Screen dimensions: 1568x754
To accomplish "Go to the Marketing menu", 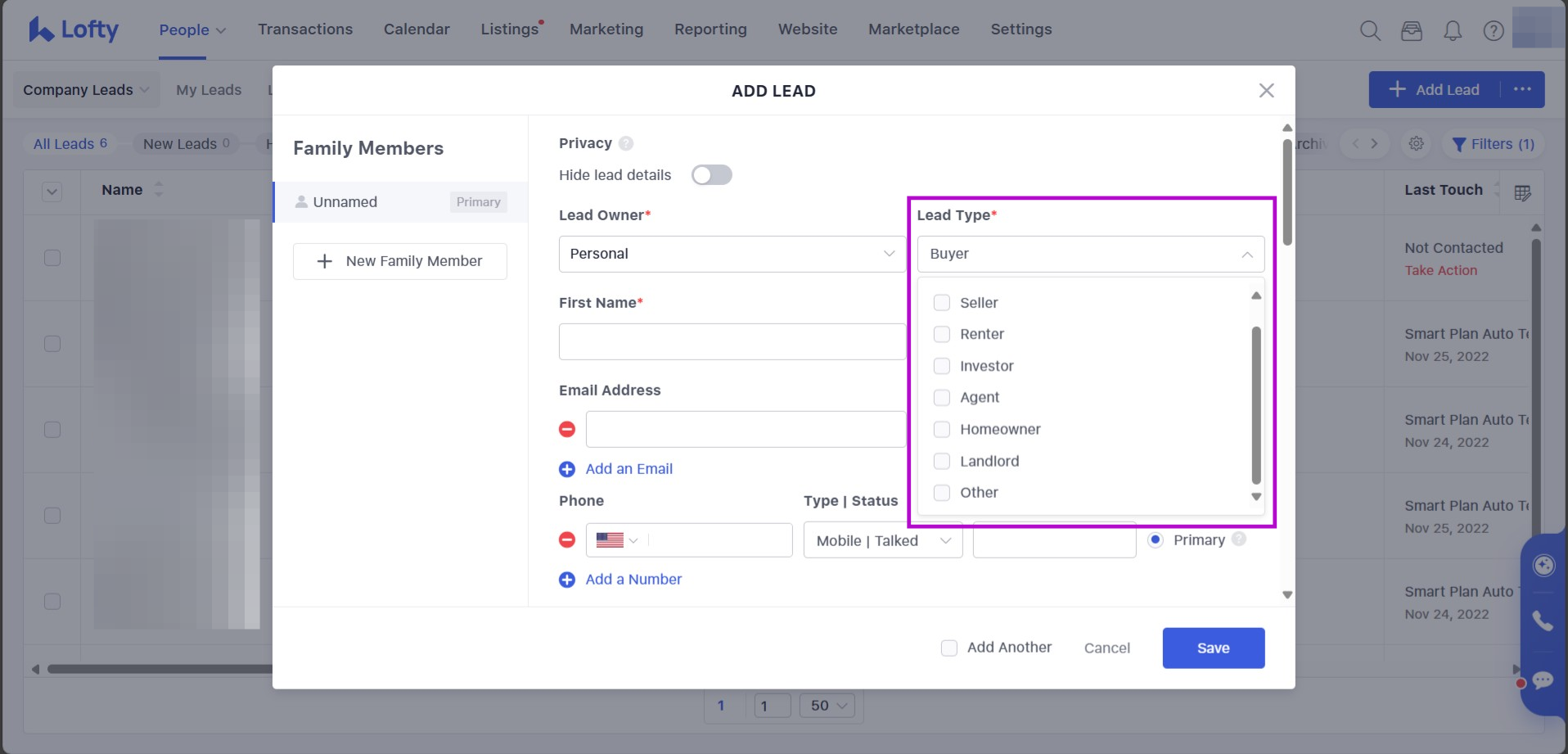I will point(606,29).
